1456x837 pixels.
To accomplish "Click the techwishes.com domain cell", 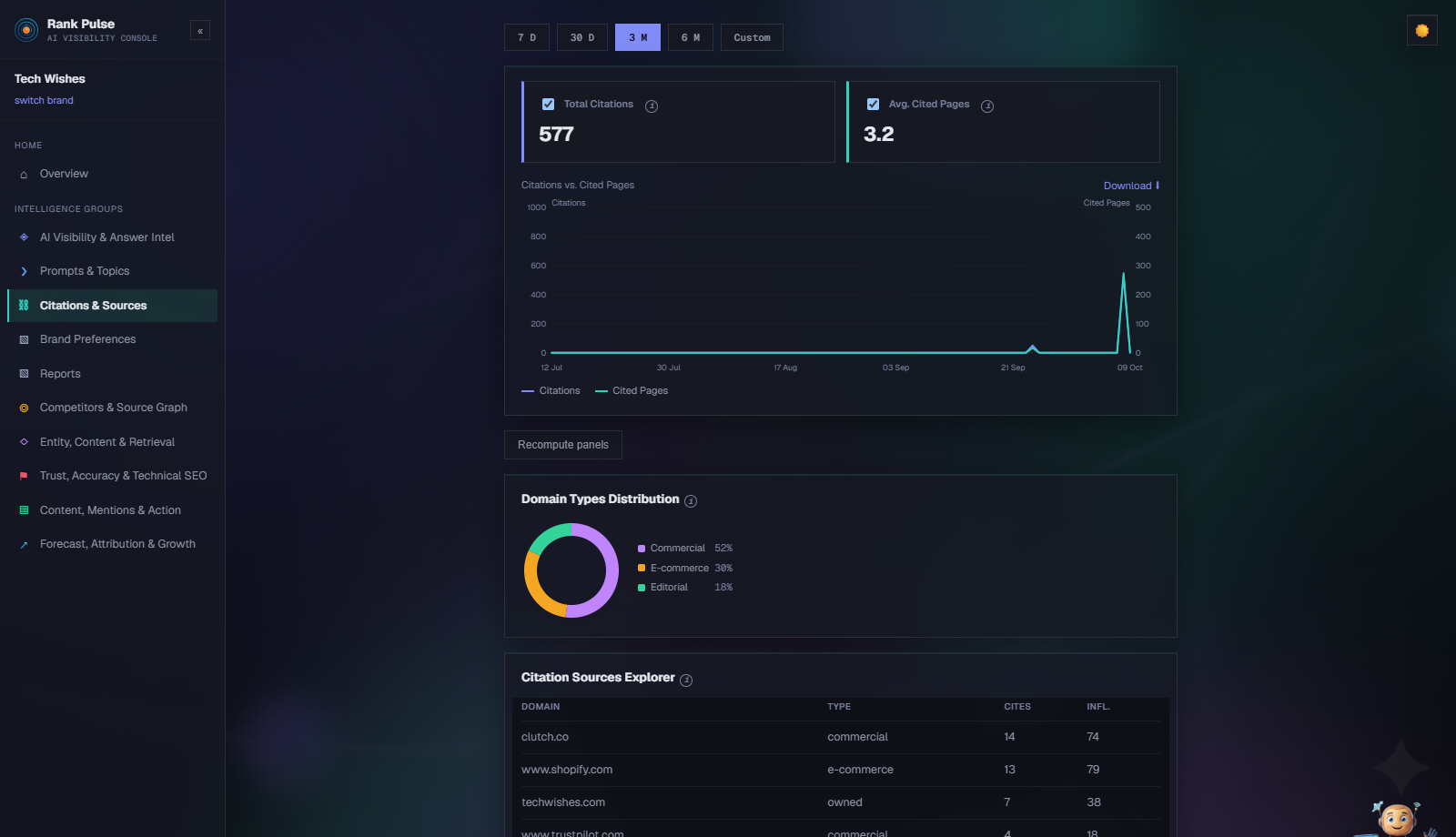I will 563,802.
